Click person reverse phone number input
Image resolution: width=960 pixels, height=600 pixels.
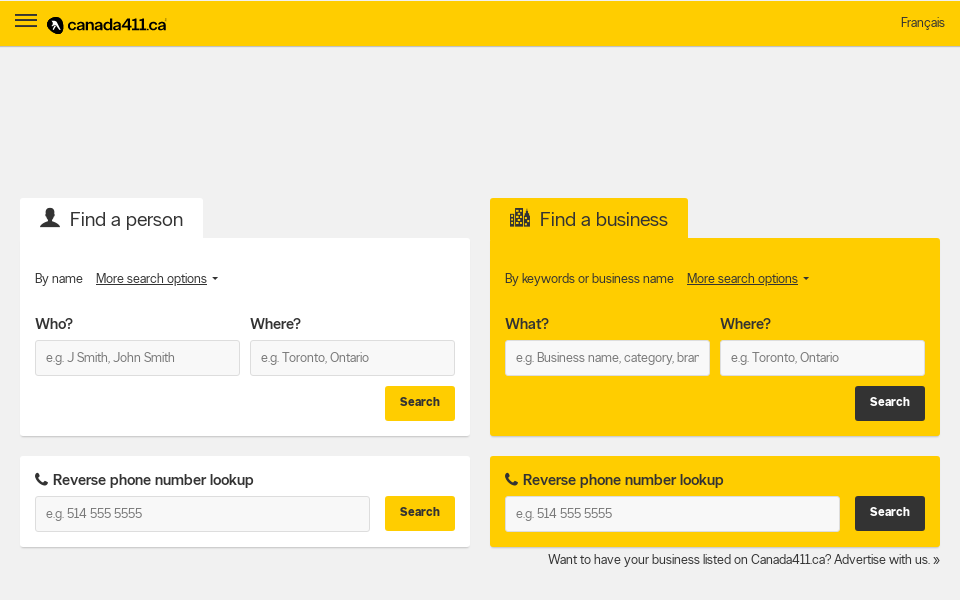coord(202,514)
